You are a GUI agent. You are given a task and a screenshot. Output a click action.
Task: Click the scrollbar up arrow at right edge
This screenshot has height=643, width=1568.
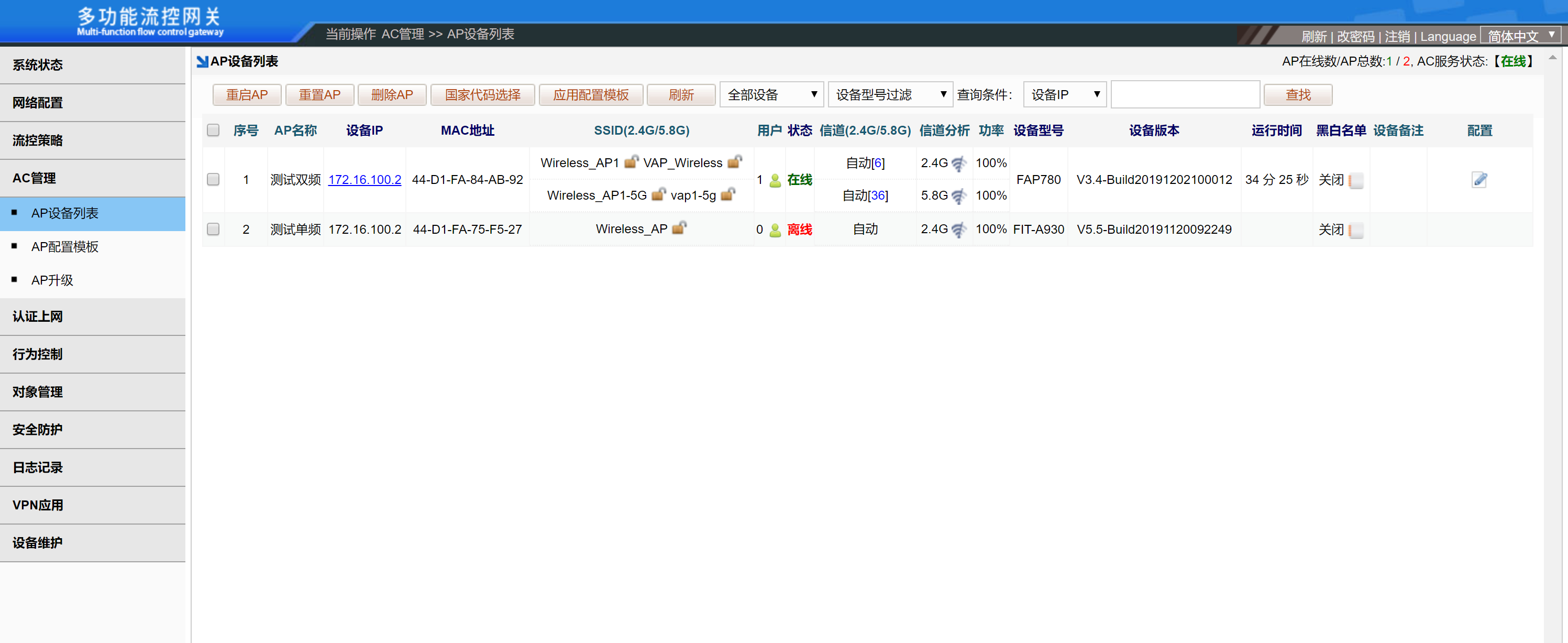[x=1552, y=57]
